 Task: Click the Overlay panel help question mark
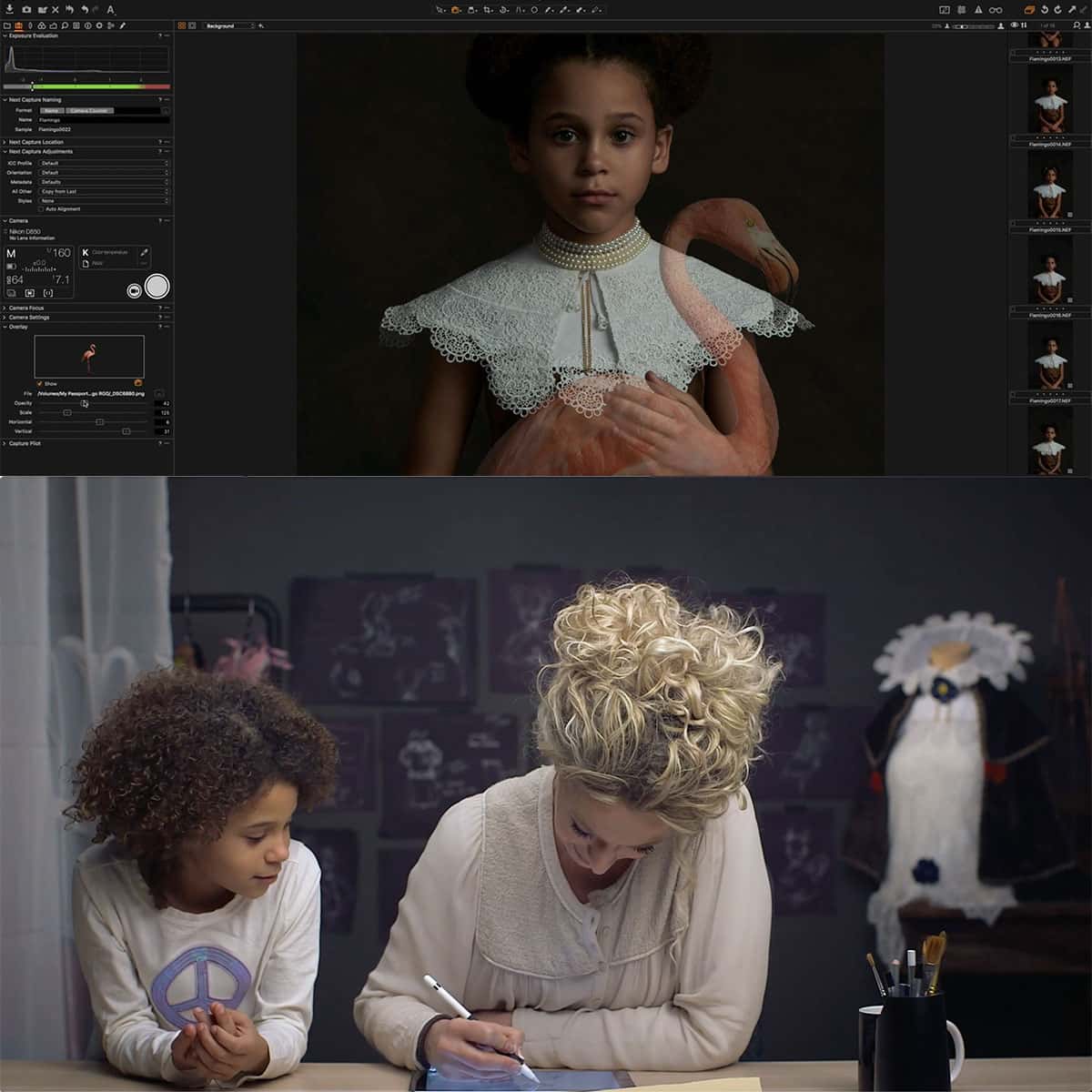click(160, 326)
